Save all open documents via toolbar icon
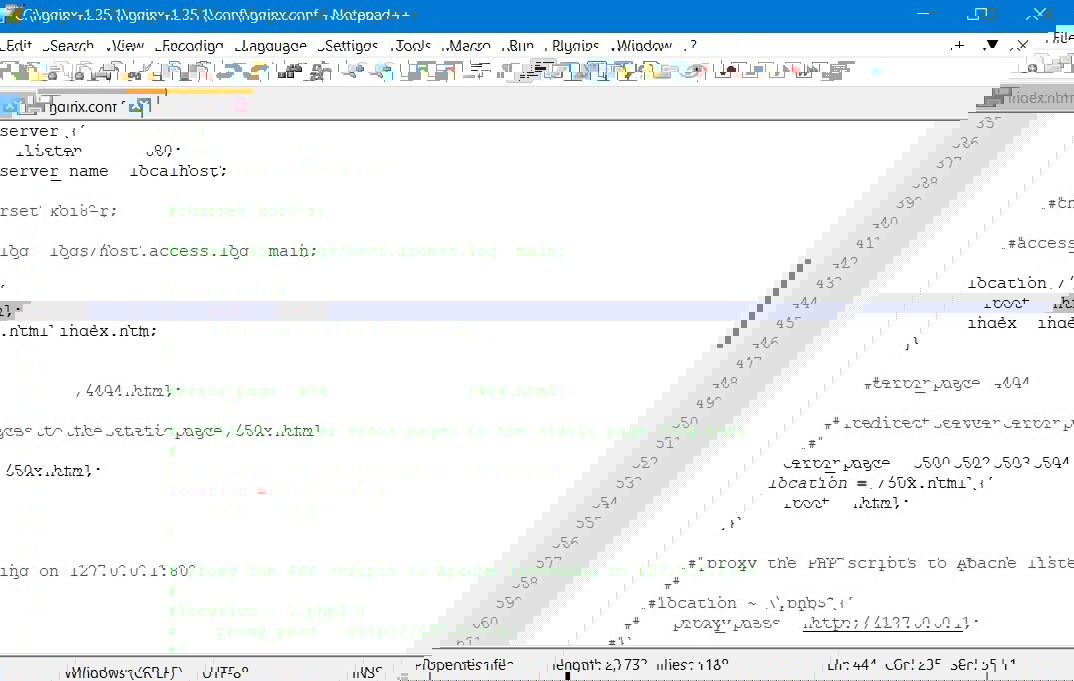The height and width of the screenshot is (681, 1074). click(76, 71)
